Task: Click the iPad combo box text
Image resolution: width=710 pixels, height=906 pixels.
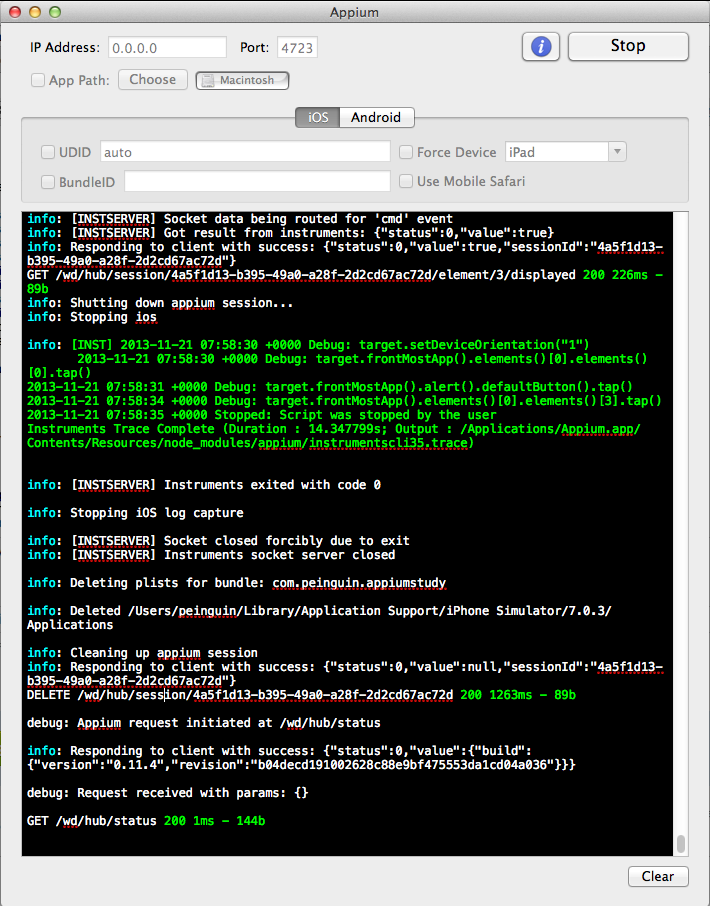Action: [x=557, y=152]
